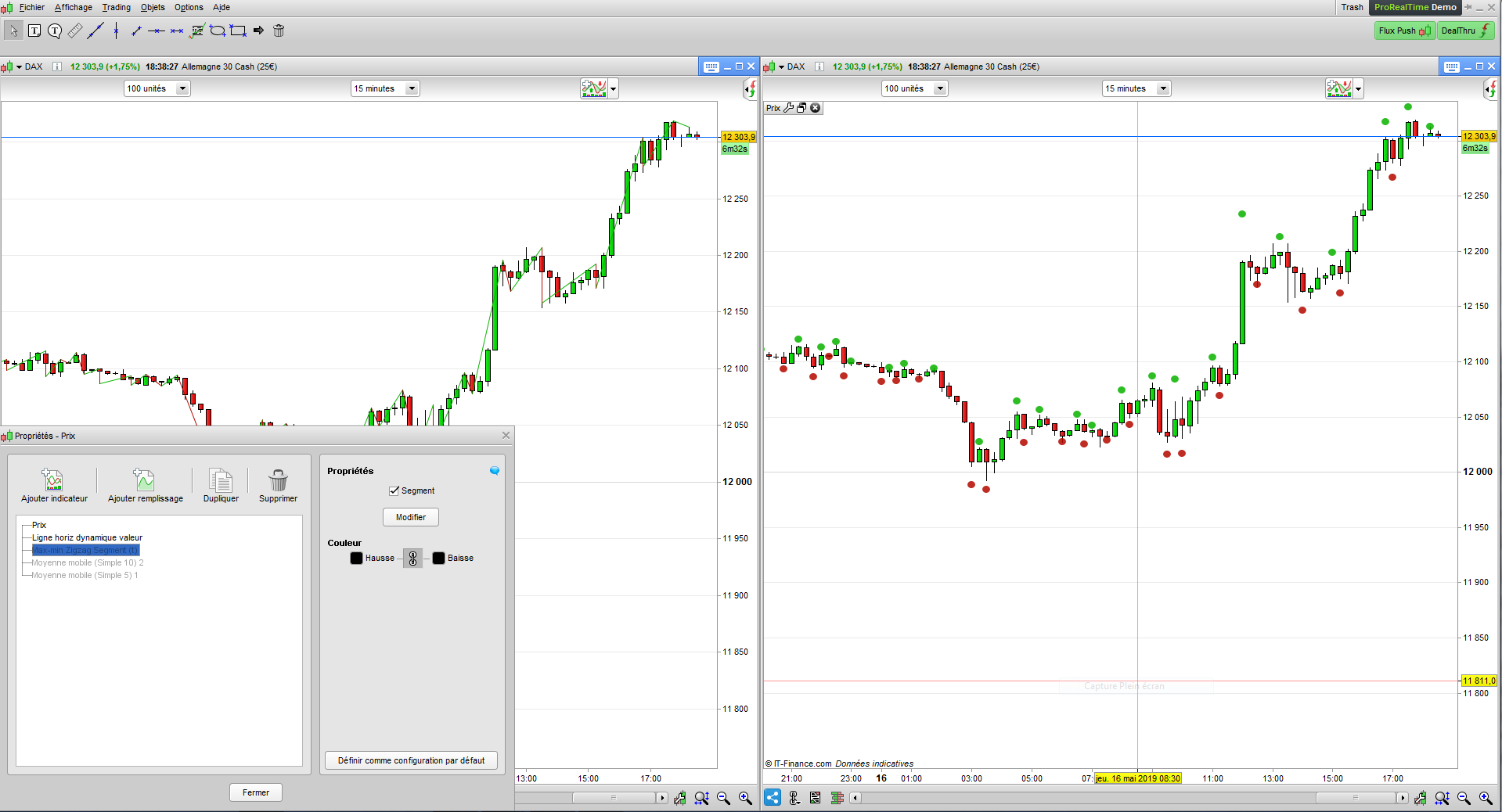Click Ajouter indicateur in properties dialog
The width and height of the screenshot is (1502, 812).
54,485
